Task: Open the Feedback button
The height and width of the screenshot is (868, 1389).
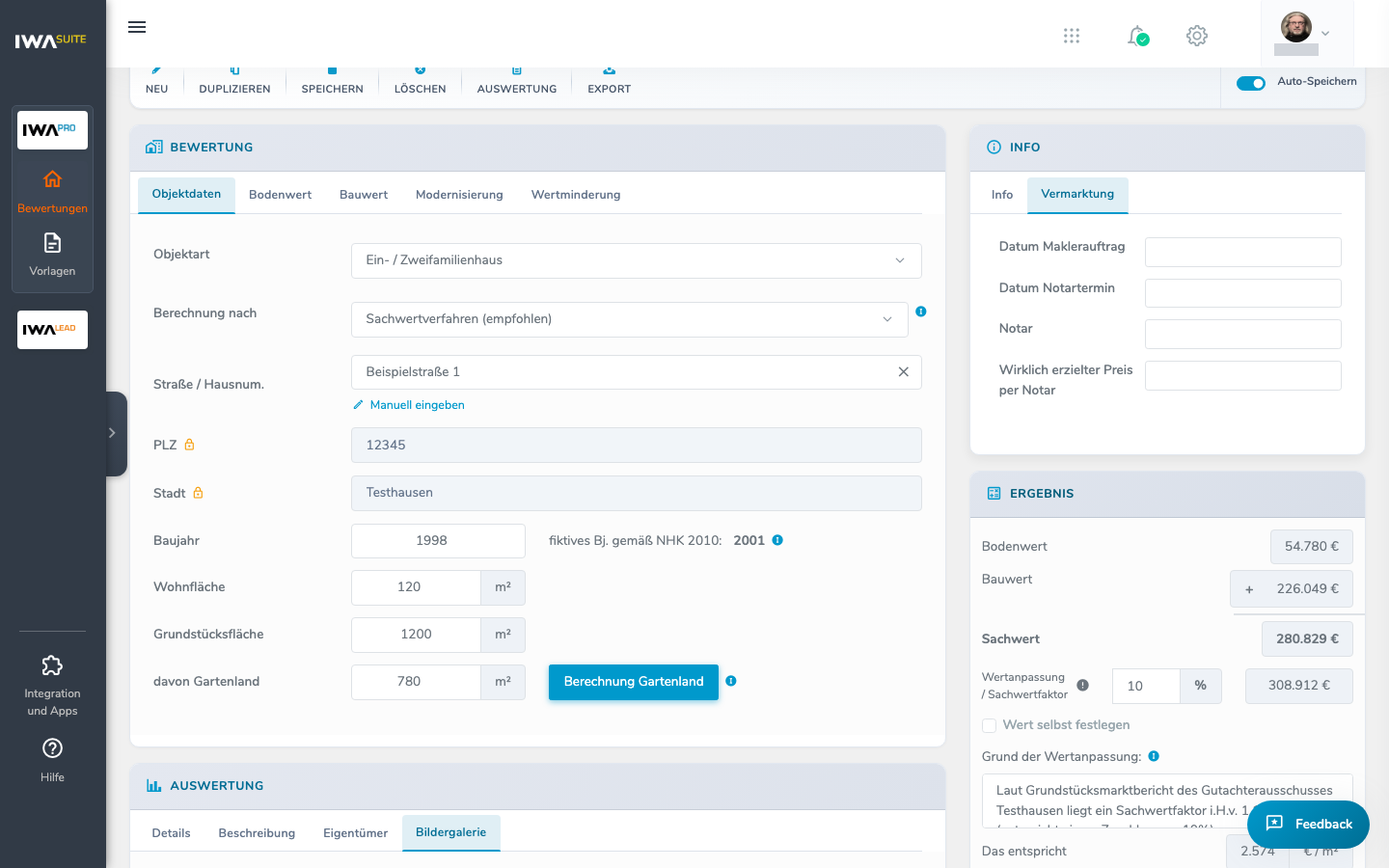Action: [1308, 825]
